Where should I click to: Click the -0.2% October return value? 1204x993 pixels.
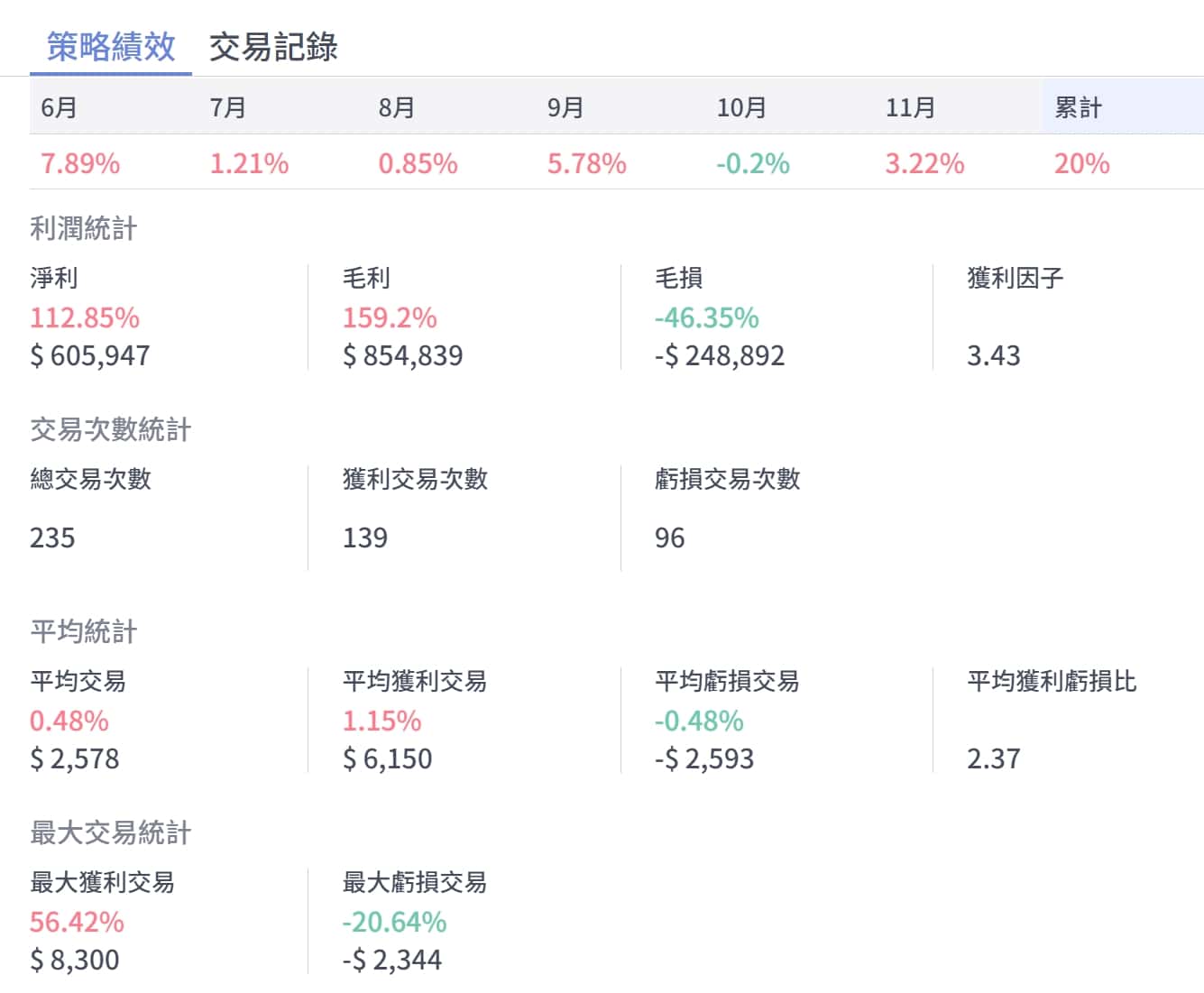click(x=753, y=163)
